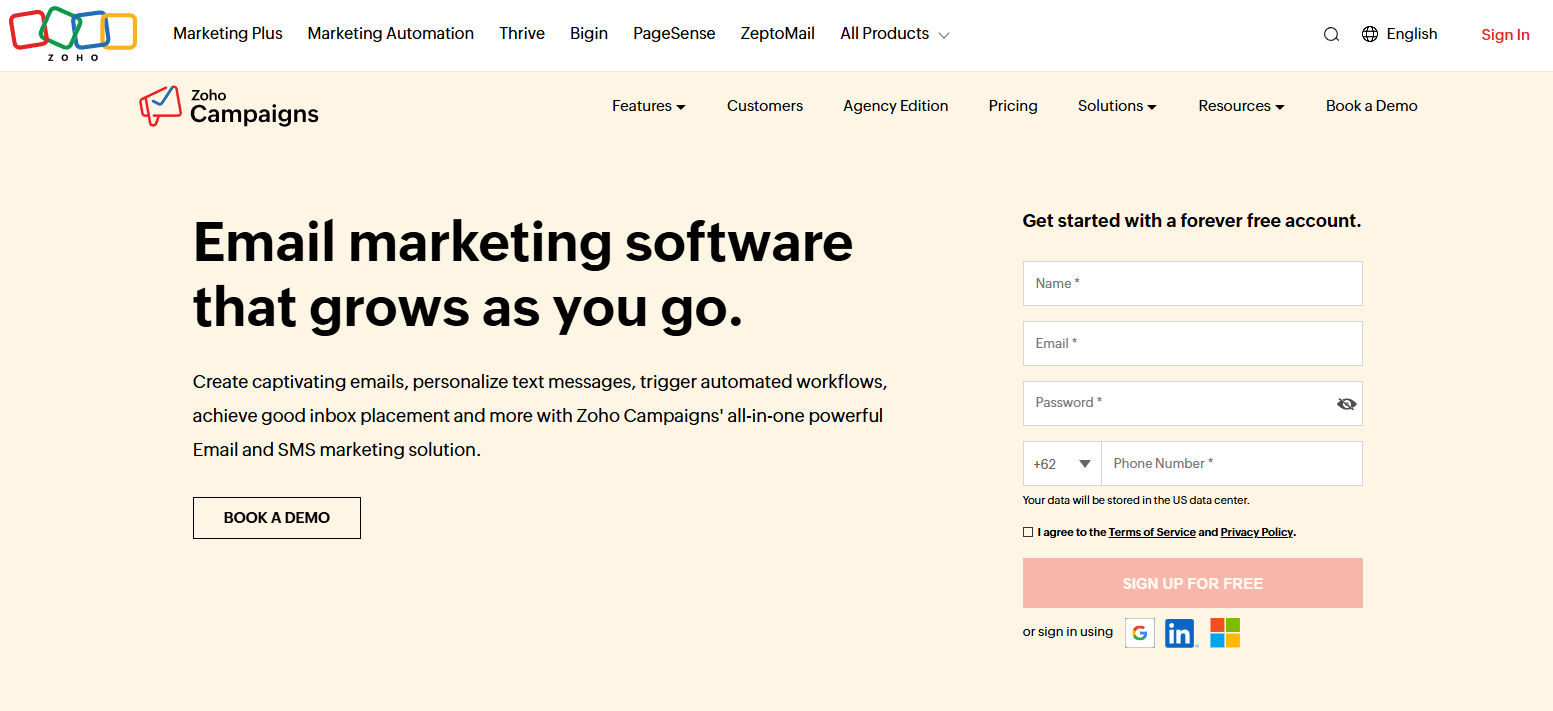Go to the Pricing page
The width and height of the screenshot is (1553, 711).
click(1012, 105)
